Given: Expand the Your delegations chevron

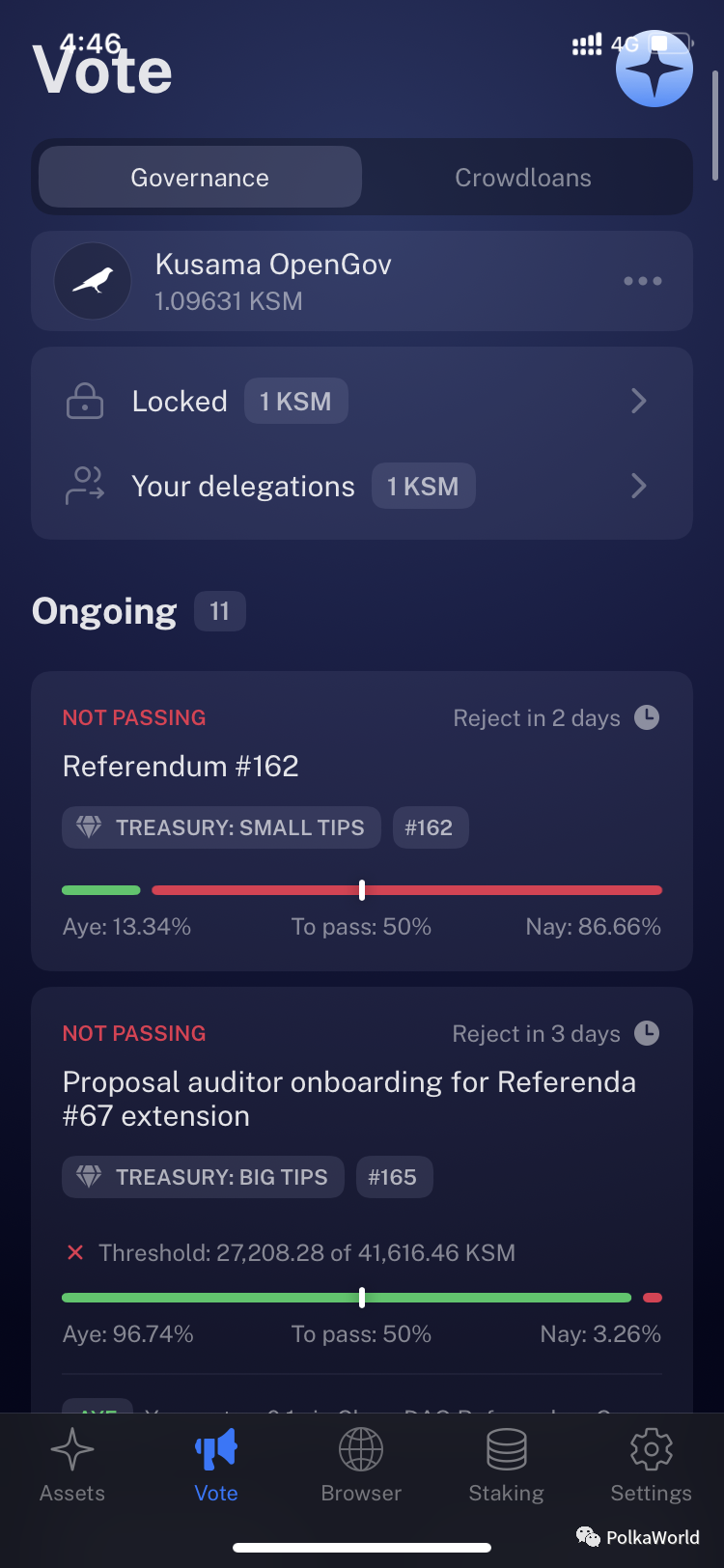Looking at the screenshot, I should (x=638, y=486).
